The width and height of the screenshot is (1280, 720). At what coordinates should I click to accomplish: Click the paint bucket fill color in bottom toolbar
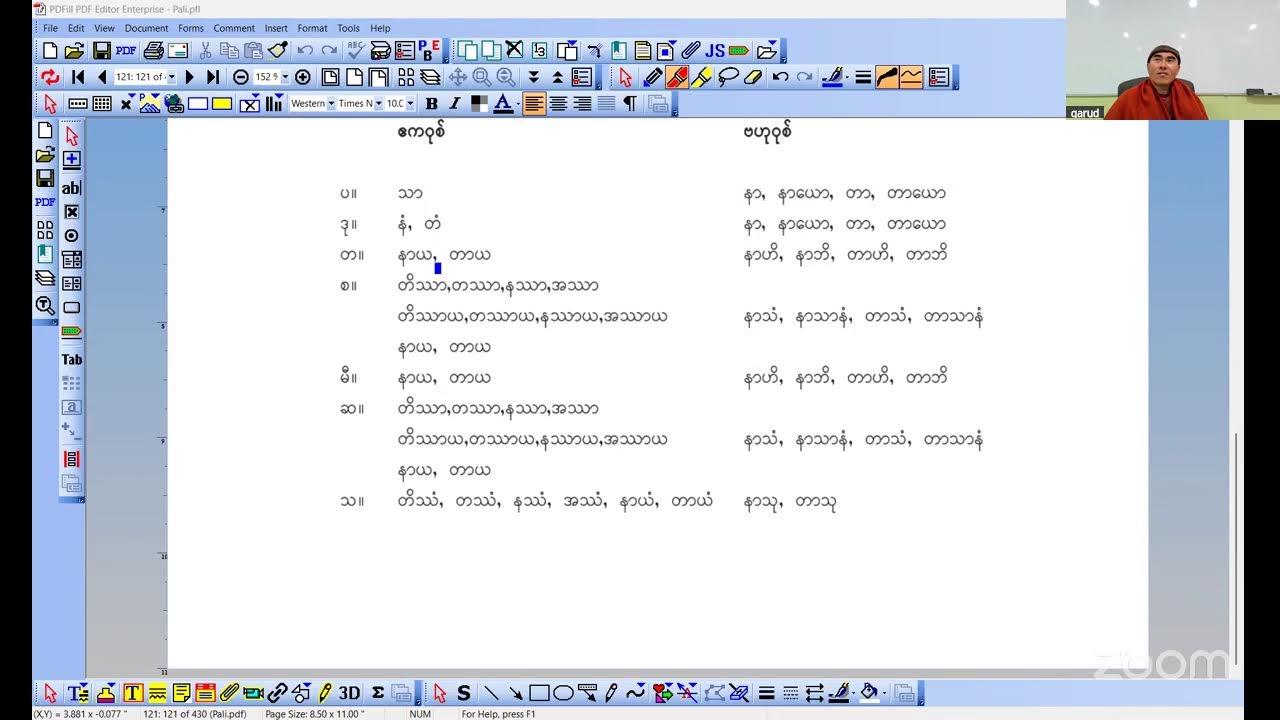tap(868, 693)
